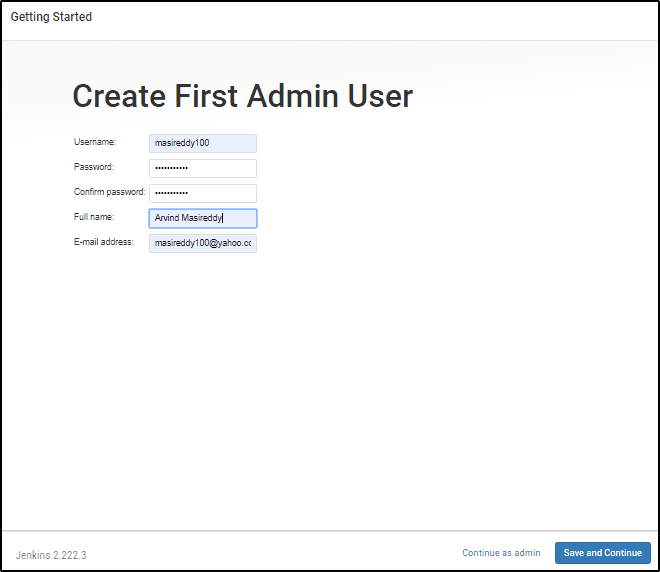The height and width of the screenshot is (572, 660).
Task: Click the Jenkins 2.222.3 version text
Action: click(51, 554)
